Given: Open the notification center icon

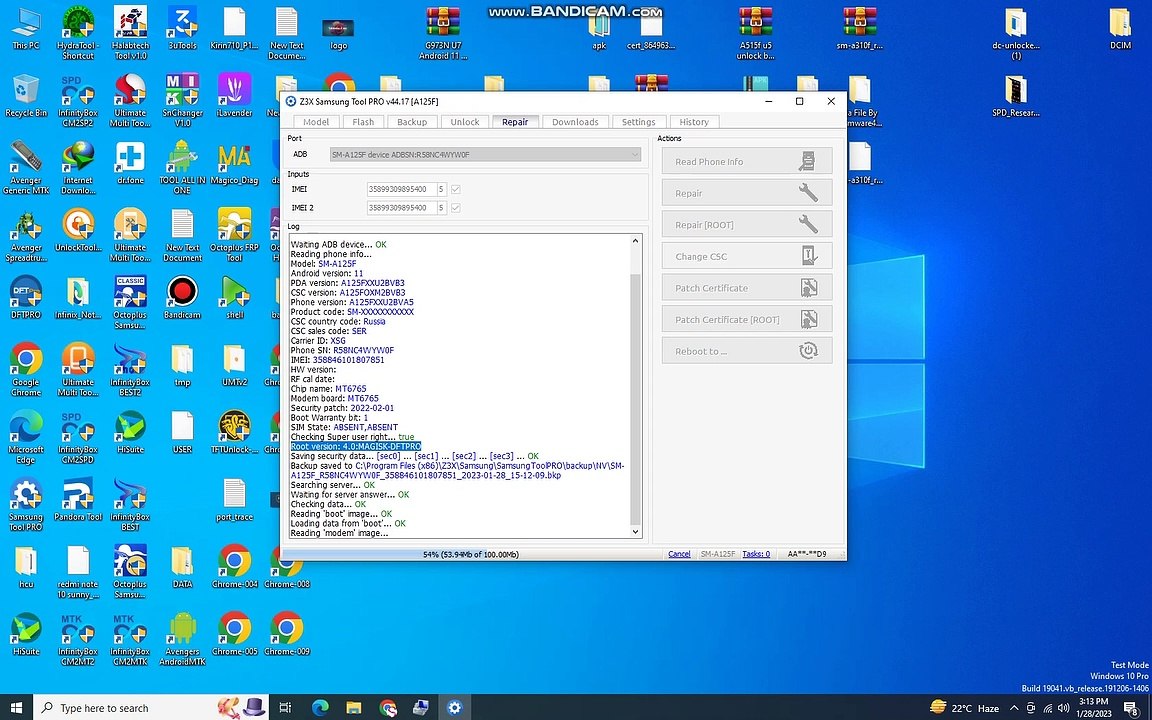Looking at the screenshot, I should tap(1131, 708).
